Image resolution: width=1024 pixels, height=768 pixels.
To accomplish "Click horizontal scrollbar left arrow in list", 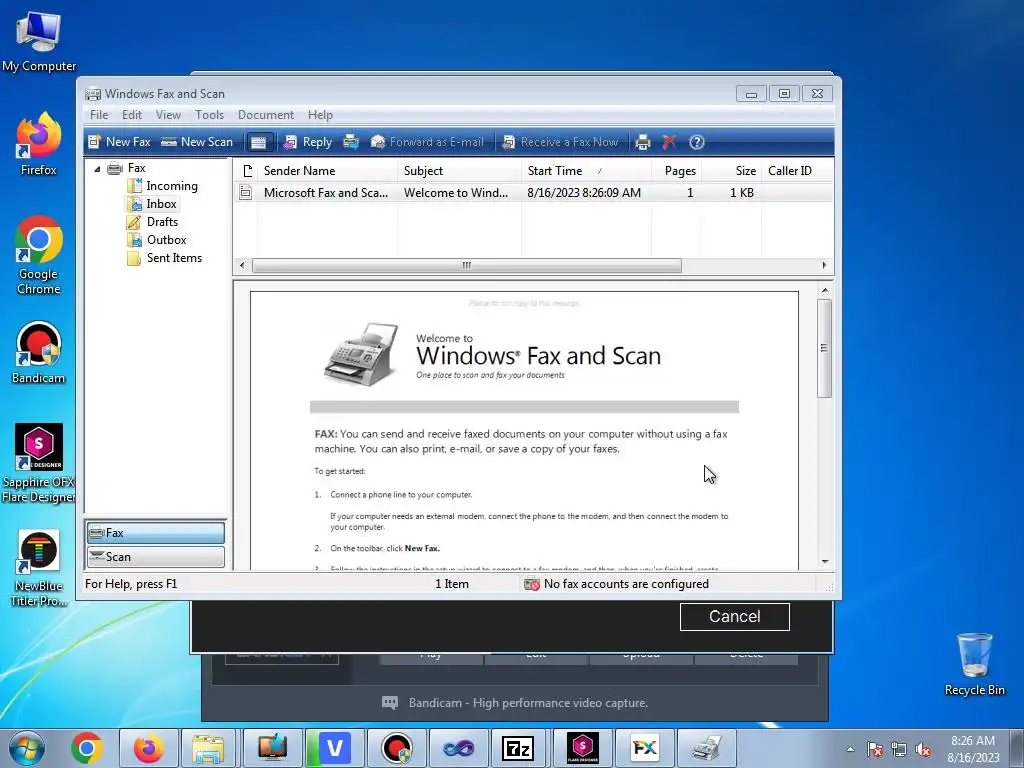I will click(x=242, y=265).
